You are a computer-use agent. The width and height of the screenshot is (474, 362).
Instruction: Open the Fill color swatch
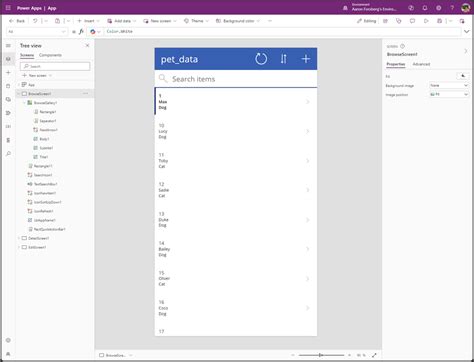463,76
